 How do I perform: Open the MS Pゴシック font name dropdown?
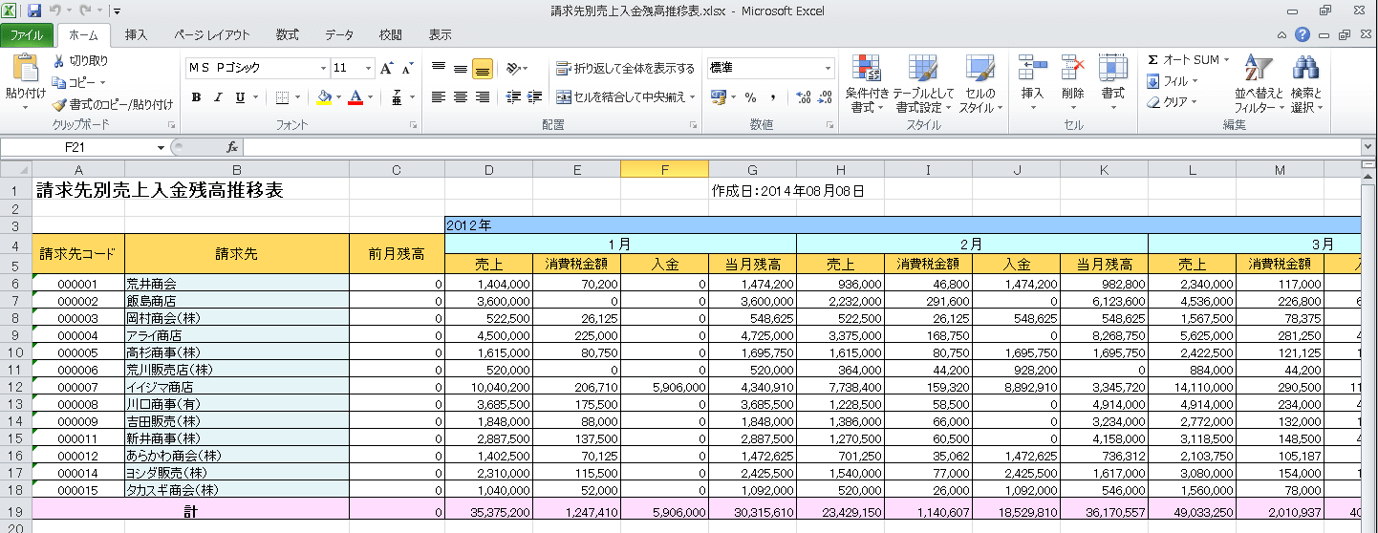(323, 68)
